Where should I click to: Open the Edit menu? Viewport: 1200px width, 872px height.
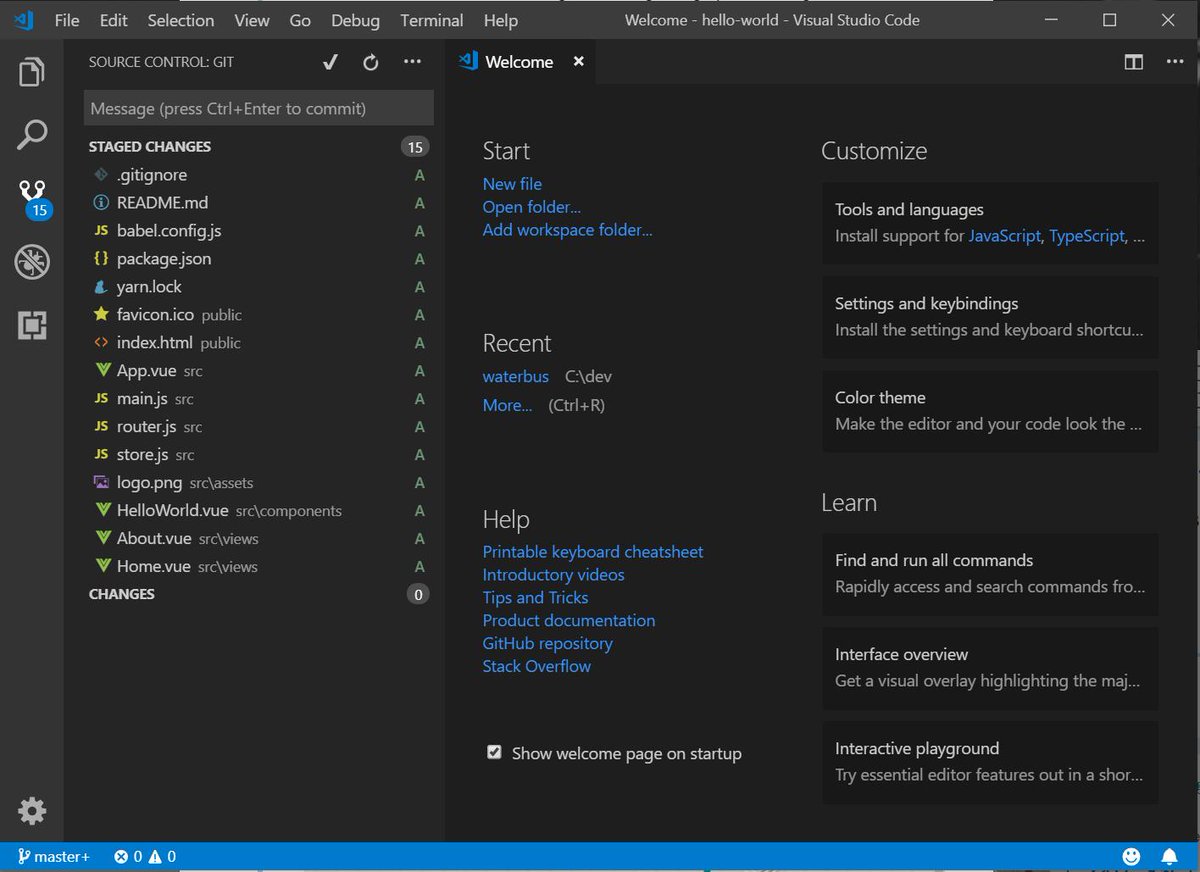coord(114,20)
